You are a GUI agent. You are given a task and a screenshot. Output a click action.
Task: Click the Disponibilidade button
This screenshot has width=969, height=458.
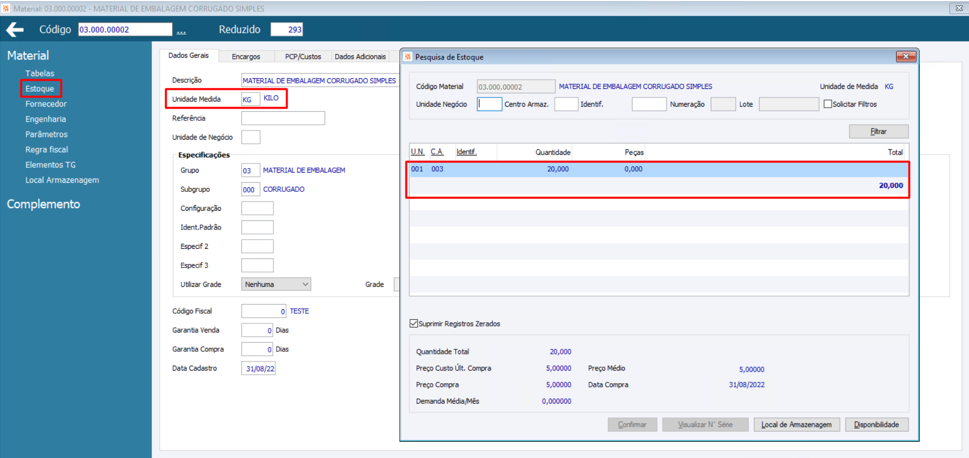tap(877, 425)
